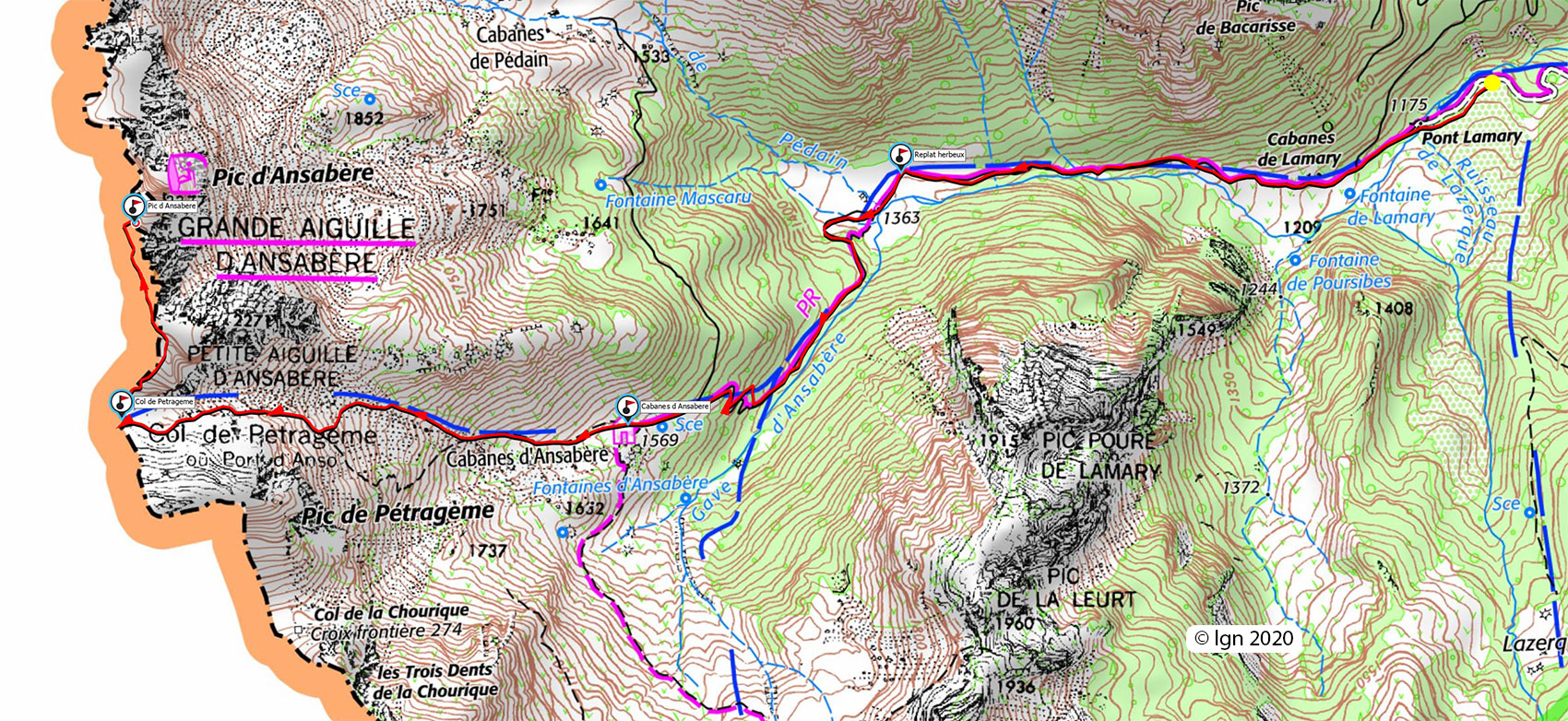This screenshot has width=1568, height=721.
Task: Click the yellow start point dot
Action: click(x=1493, y=84)
